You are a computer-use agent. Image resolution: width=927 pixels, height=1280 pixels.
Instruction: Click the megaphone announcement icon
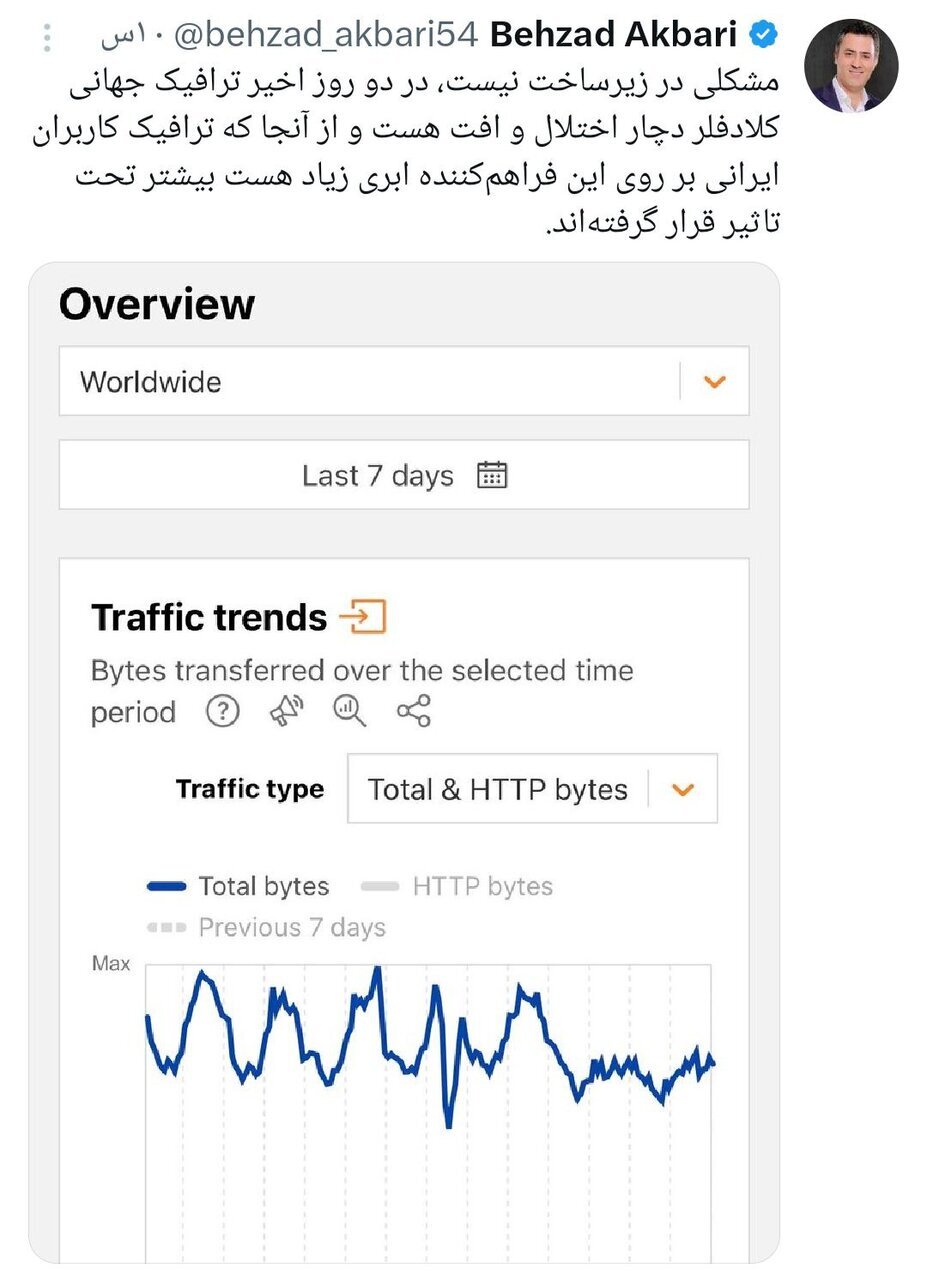pyautogui.click(x=287, y=711)
